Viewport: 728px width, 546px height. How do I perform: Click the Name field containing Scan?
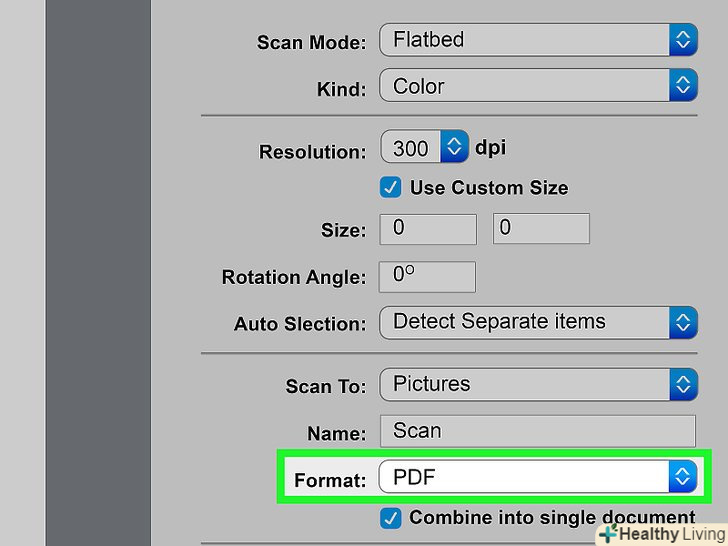click(537, 431)
